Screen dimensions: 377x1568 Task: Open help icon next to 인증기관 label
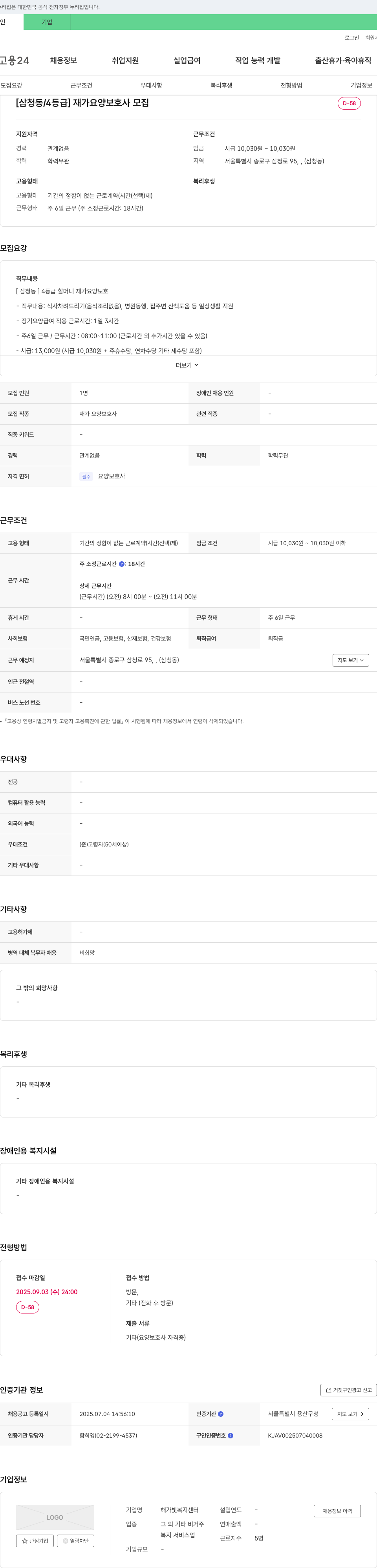pyautogui.click(x=220, y=1414)
